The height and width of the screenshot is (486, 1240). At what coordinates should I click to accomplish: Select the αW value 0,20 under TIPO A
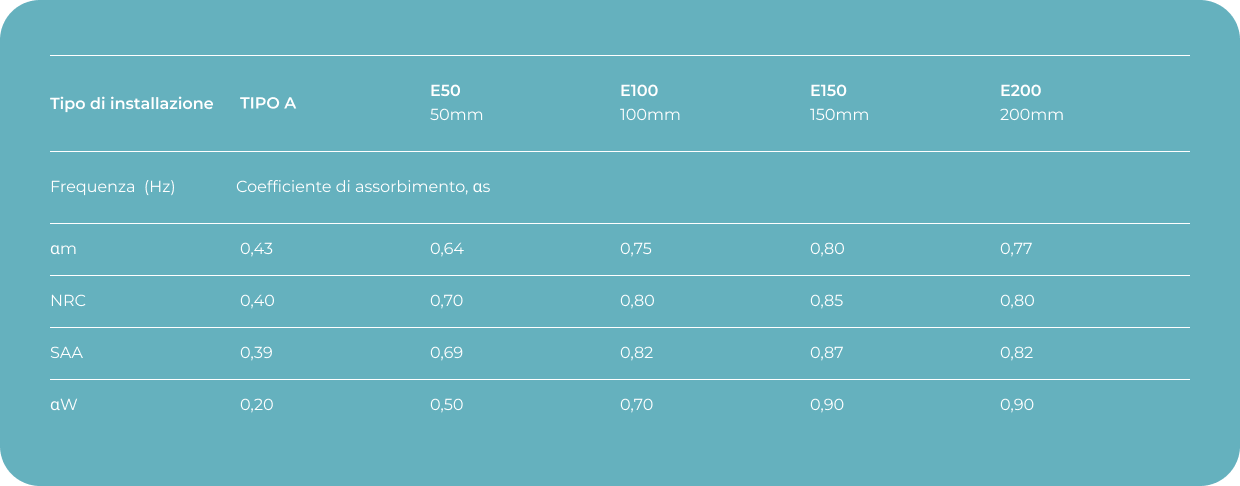[256, 405]
